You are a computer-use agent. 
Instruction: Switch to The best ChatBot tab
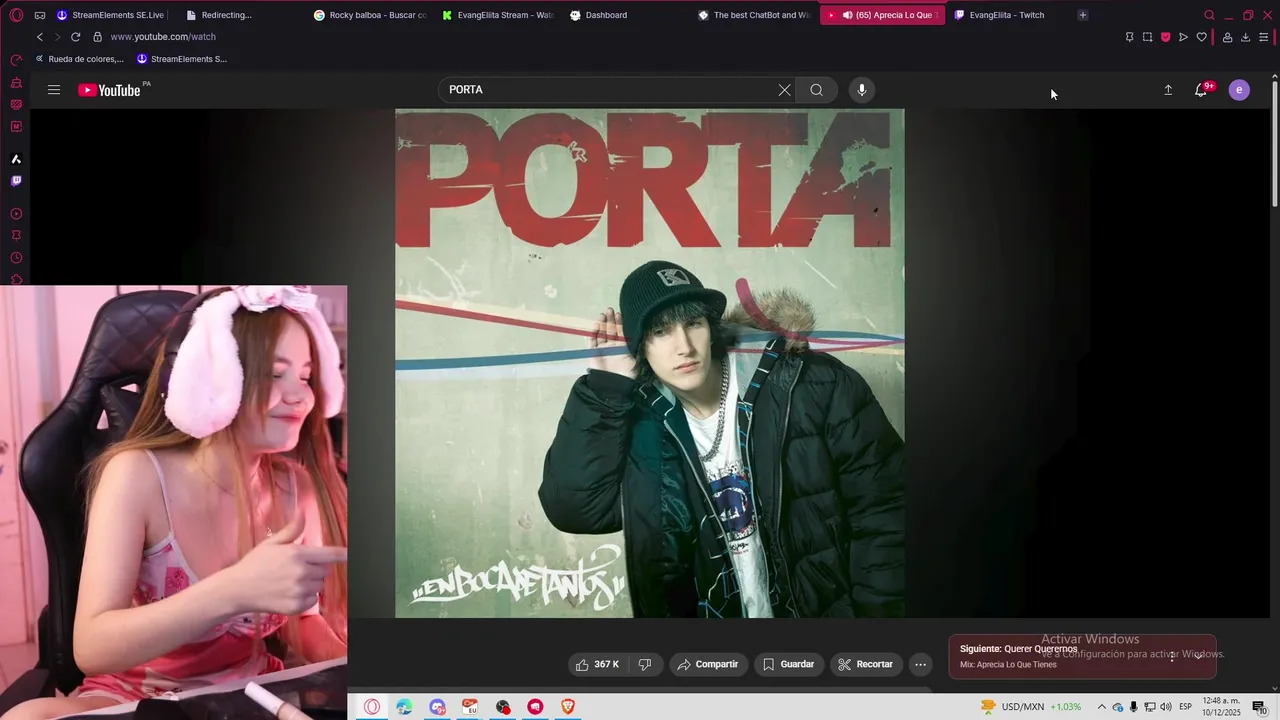(753, 15)
